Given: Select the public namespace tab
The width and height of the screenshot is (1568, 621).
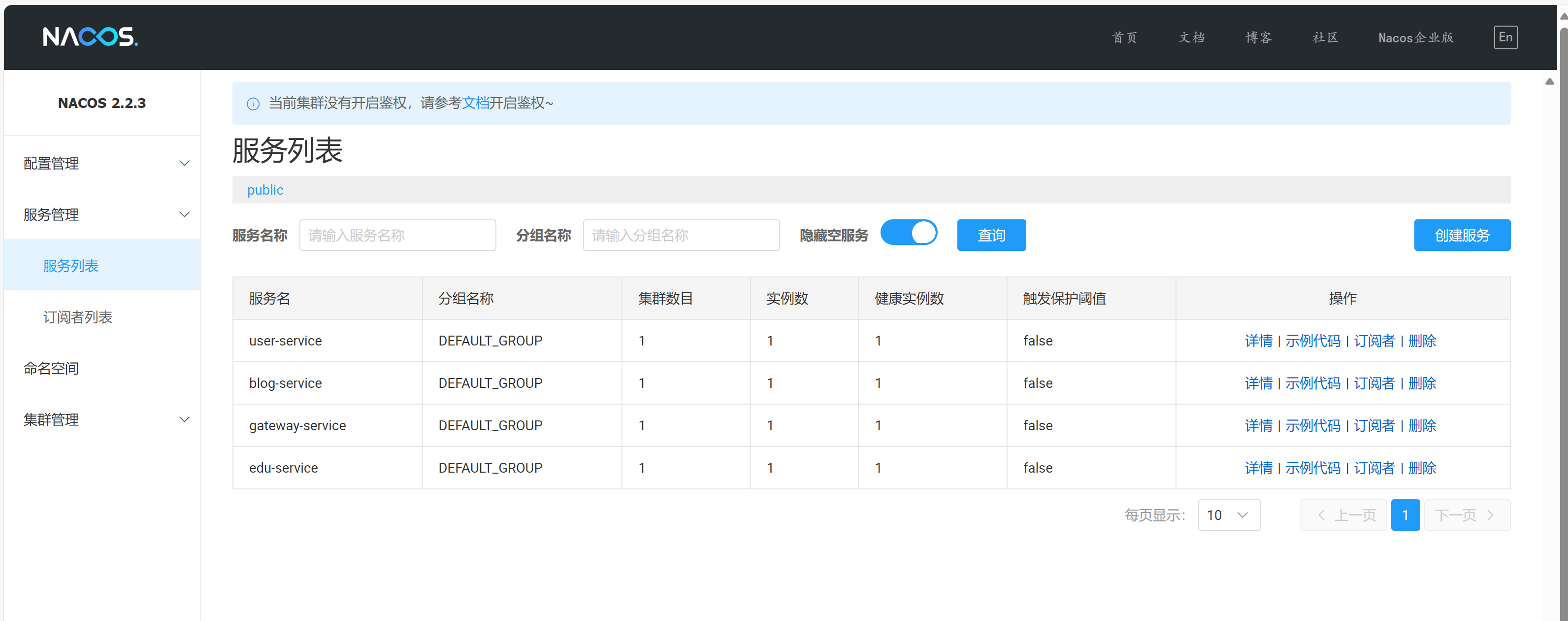Looking at the screenshot, I should [265, 190].
